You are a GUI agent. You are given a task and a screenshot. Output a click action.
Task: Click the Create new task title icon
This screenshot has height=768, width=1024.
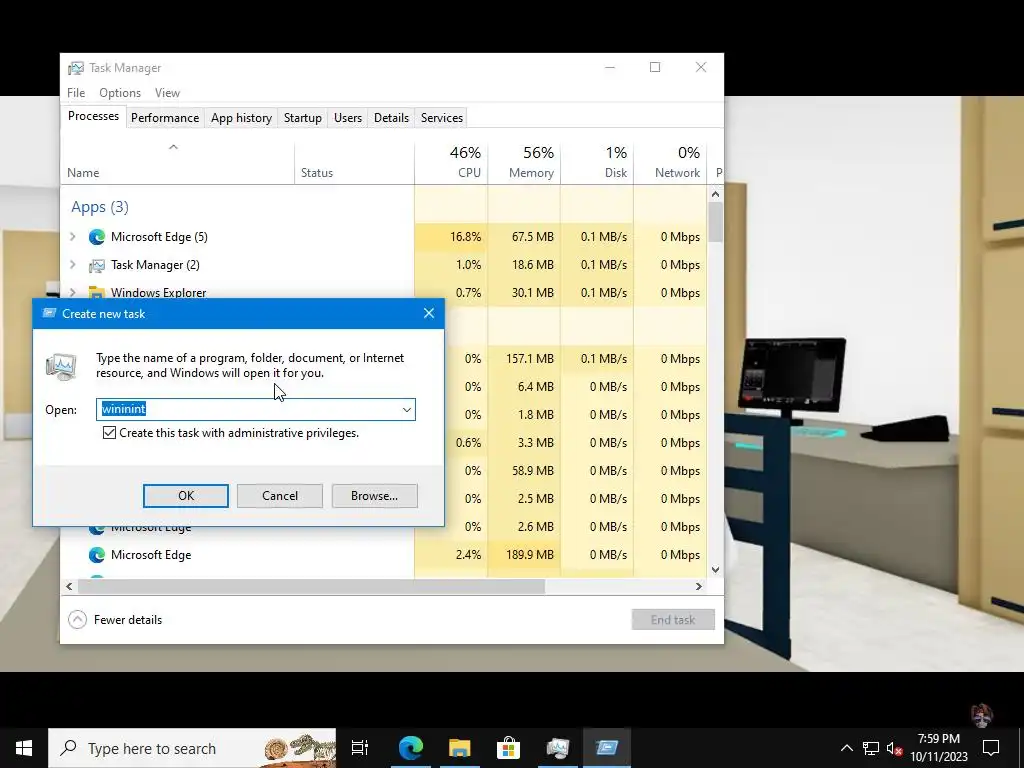[x=49, y=313]
